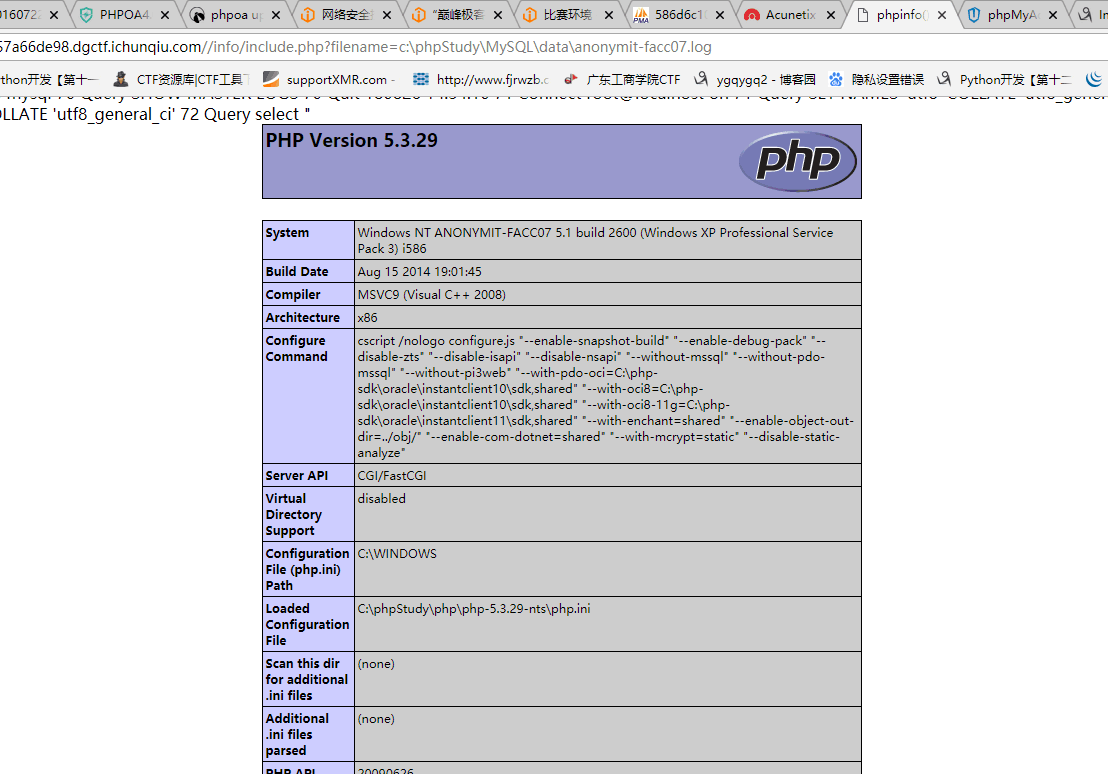Screen dimensions: 1108x774
Task: Open Python开发【第十二 bookmark icon
Action: [944, 79]
